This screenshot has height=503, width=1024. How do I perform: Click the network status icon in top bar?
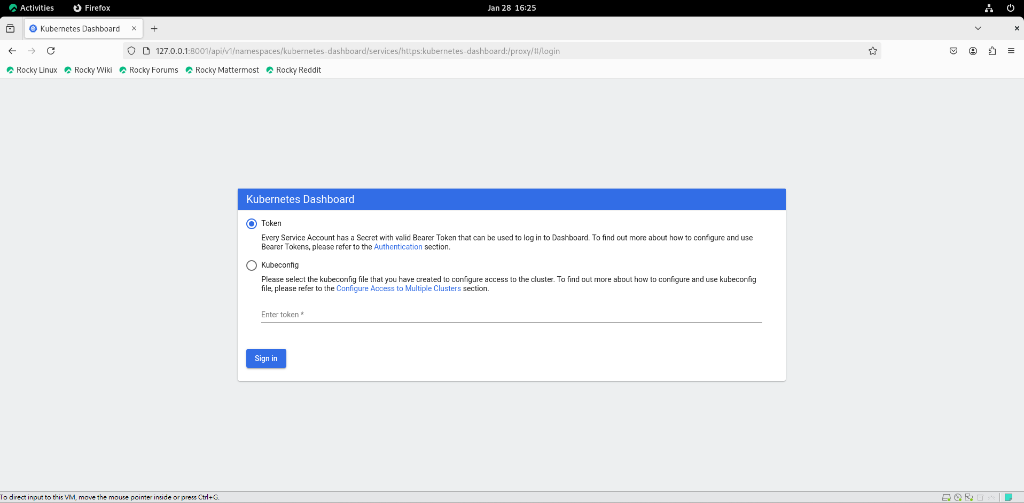point(989,8)
